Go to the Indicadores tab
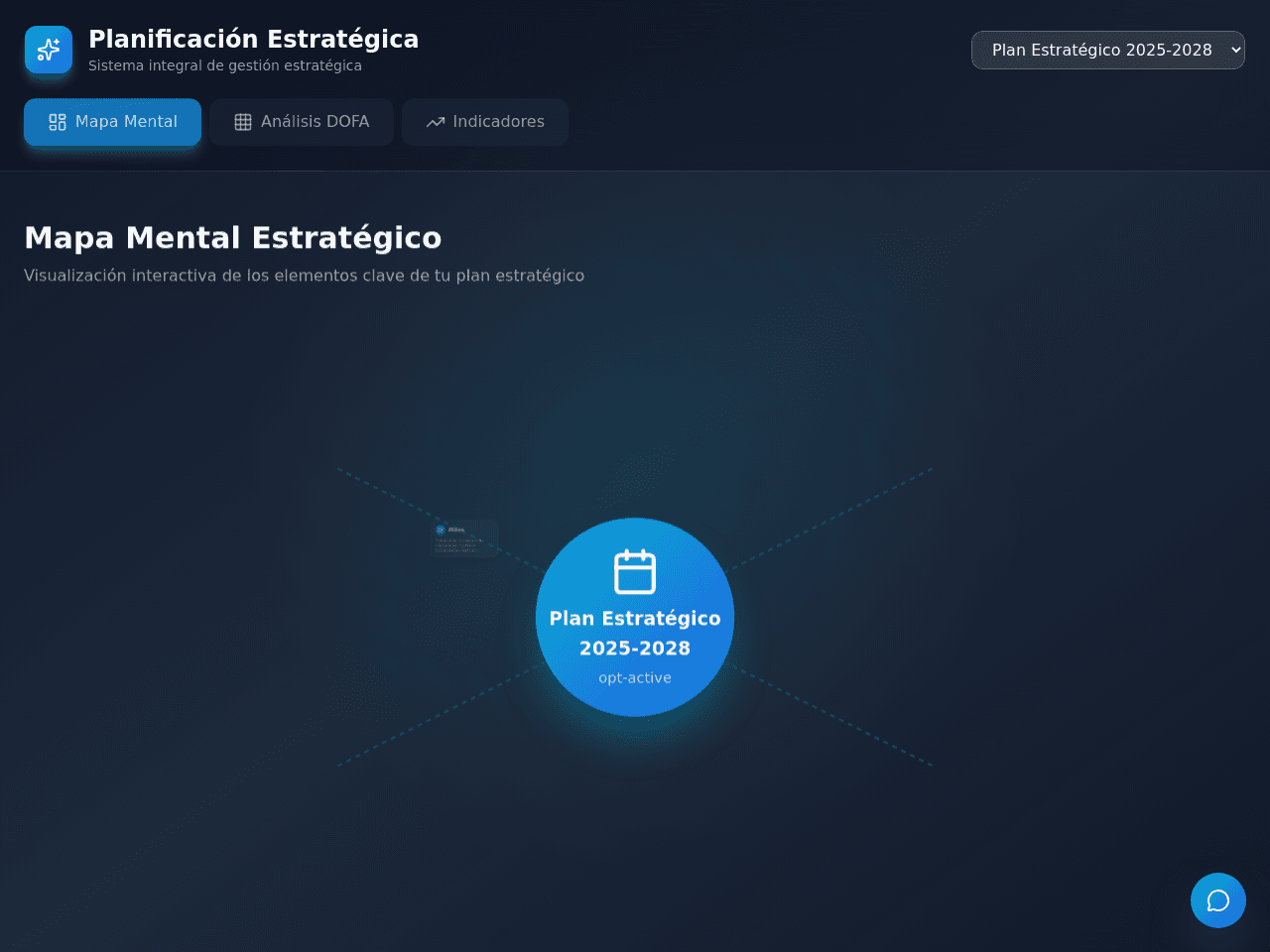The height and width of the screenshot is (952, 1270). tap(485, 122)
